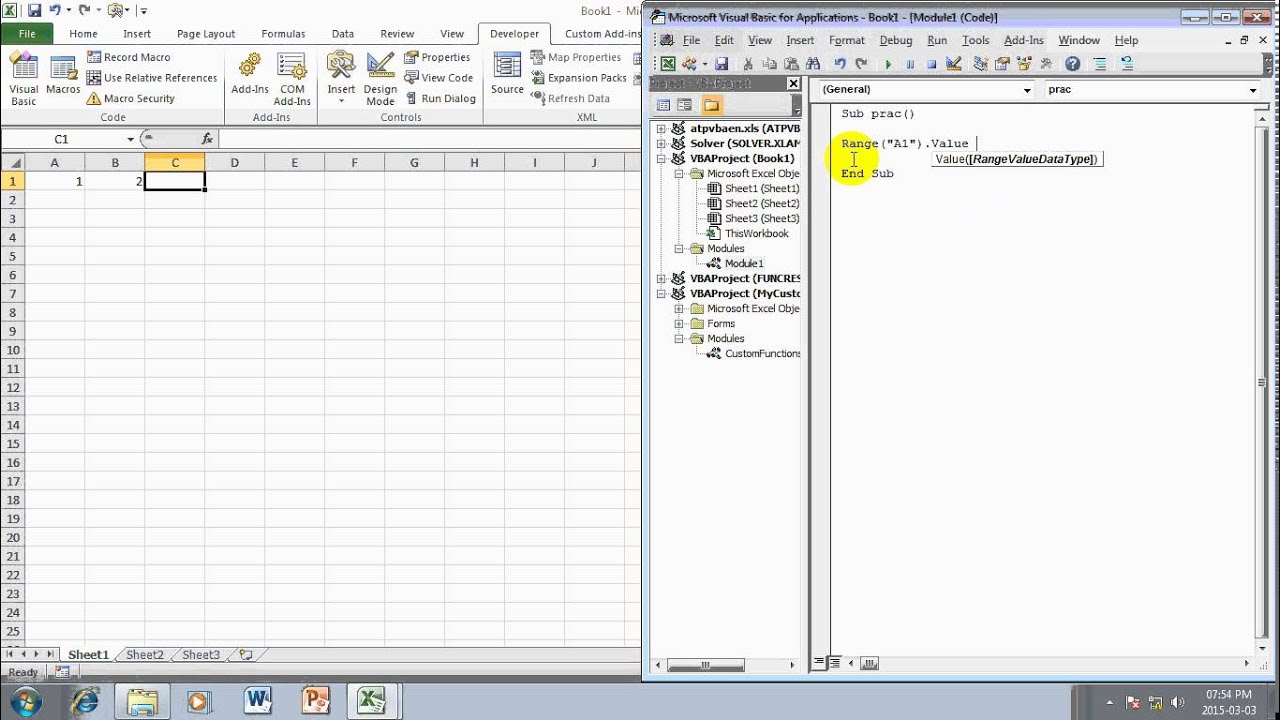
Task: Expand the Forms folder in the project tree
Action: pos(679,323)
